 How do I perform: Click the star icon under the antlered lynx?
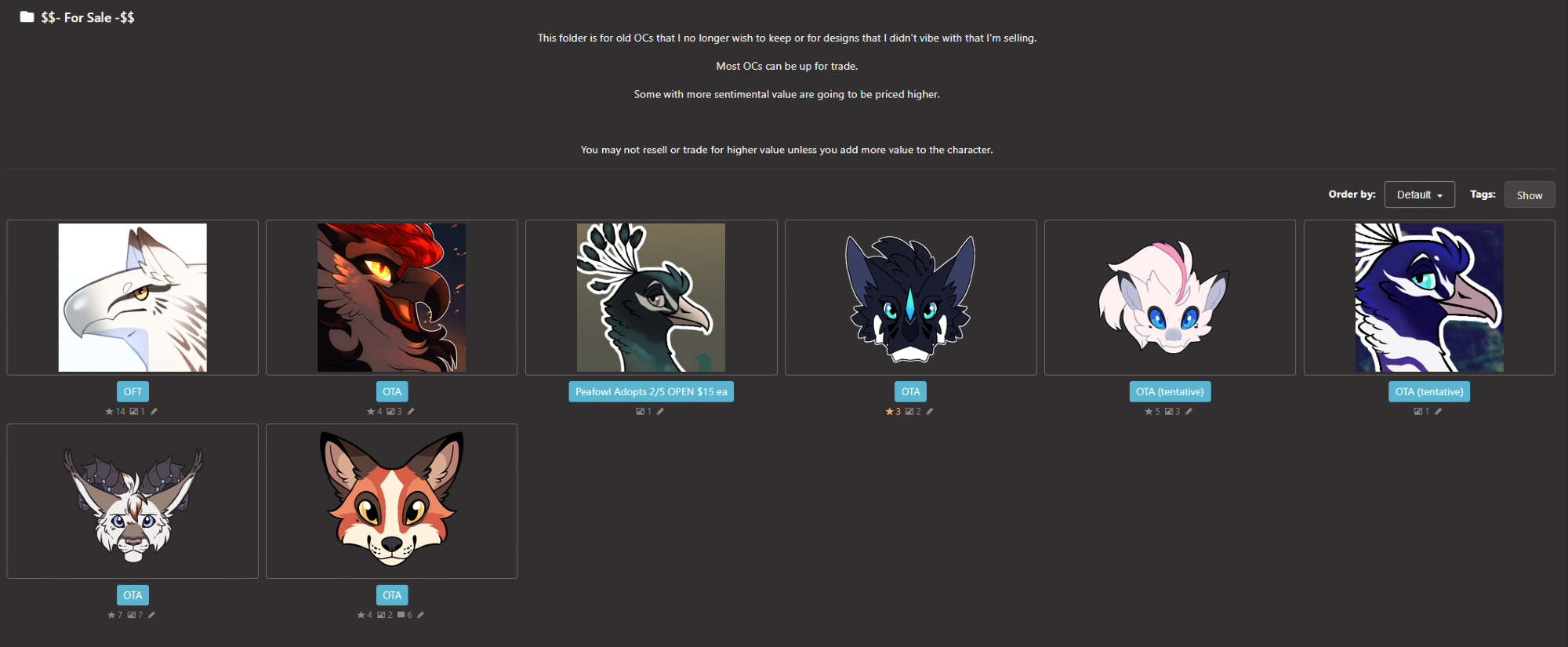[x=111, y=615]
